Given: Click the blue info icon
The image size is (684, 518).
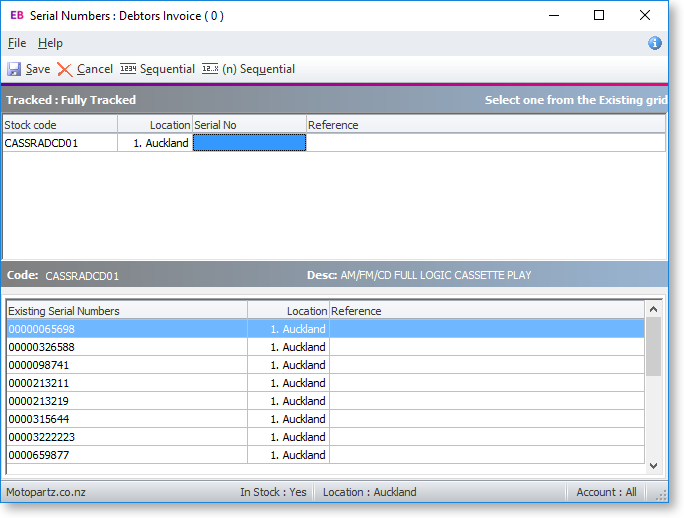Looking at the screenshot, I should click(655, 43).
